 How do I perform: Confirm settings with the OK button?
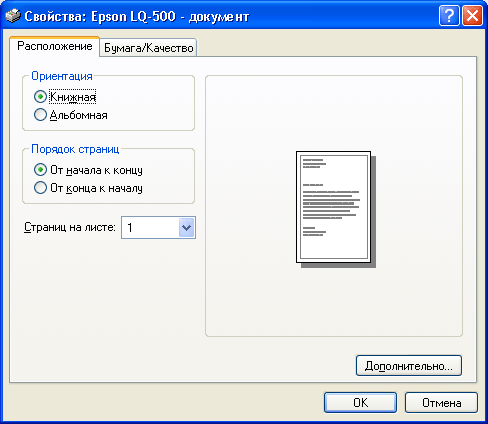(360, 403)
